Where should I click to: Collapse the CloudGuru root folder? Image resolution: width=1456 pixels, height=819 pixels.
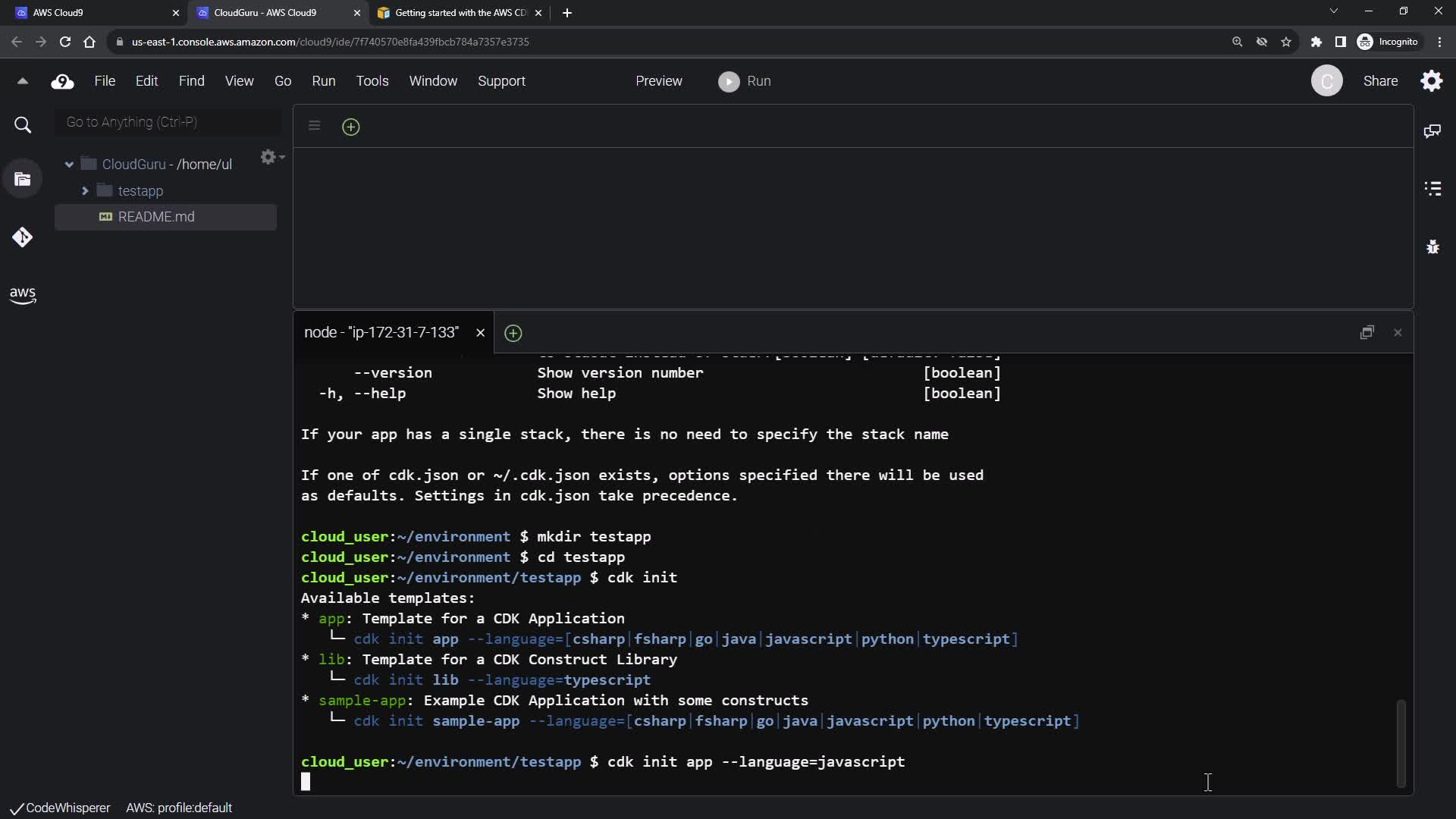[69, 165]
